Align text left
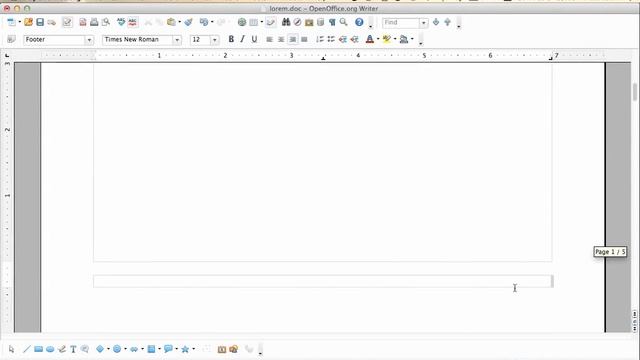Screen dimensions: 640x360 click(x=269, y=39)
